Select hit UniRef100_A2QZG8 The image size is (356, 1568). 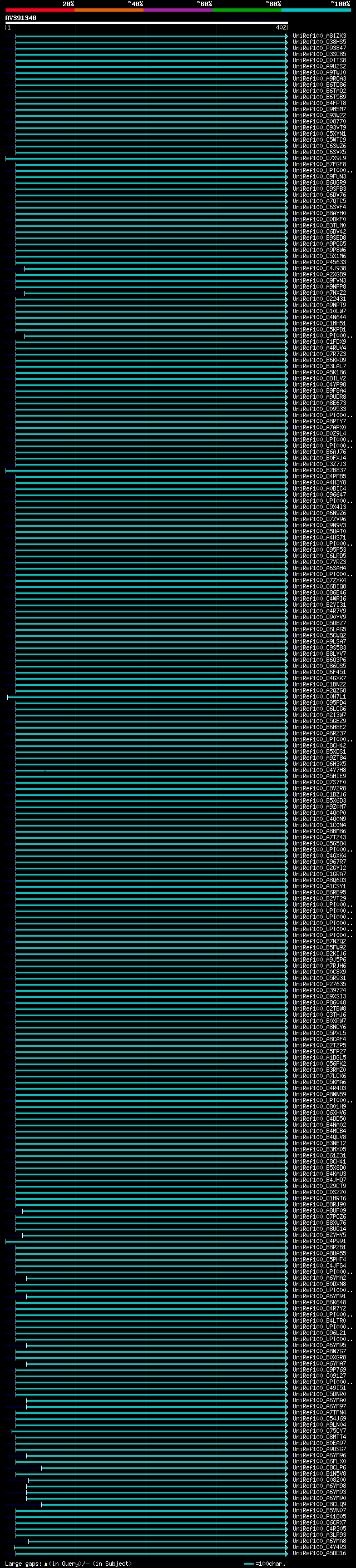click(319, 690)
